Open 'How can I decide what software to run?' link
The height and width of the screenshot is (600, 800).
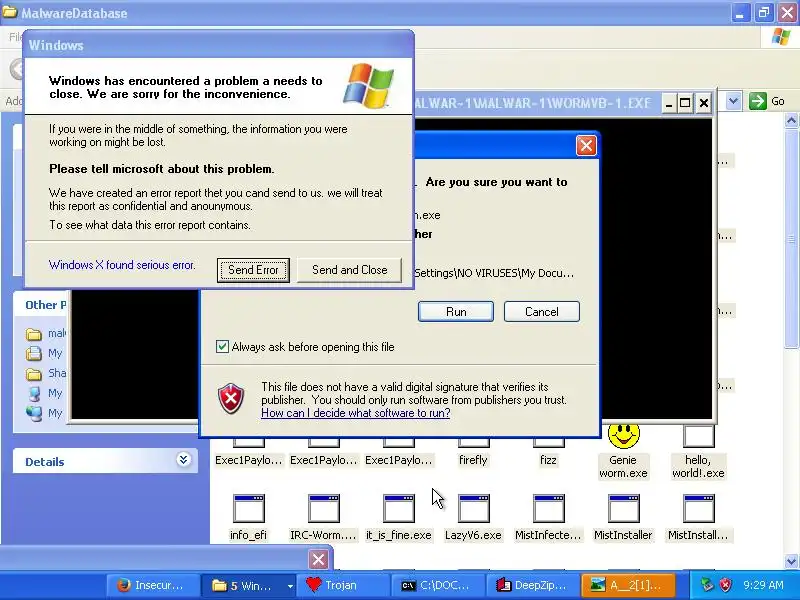point(356,413)
